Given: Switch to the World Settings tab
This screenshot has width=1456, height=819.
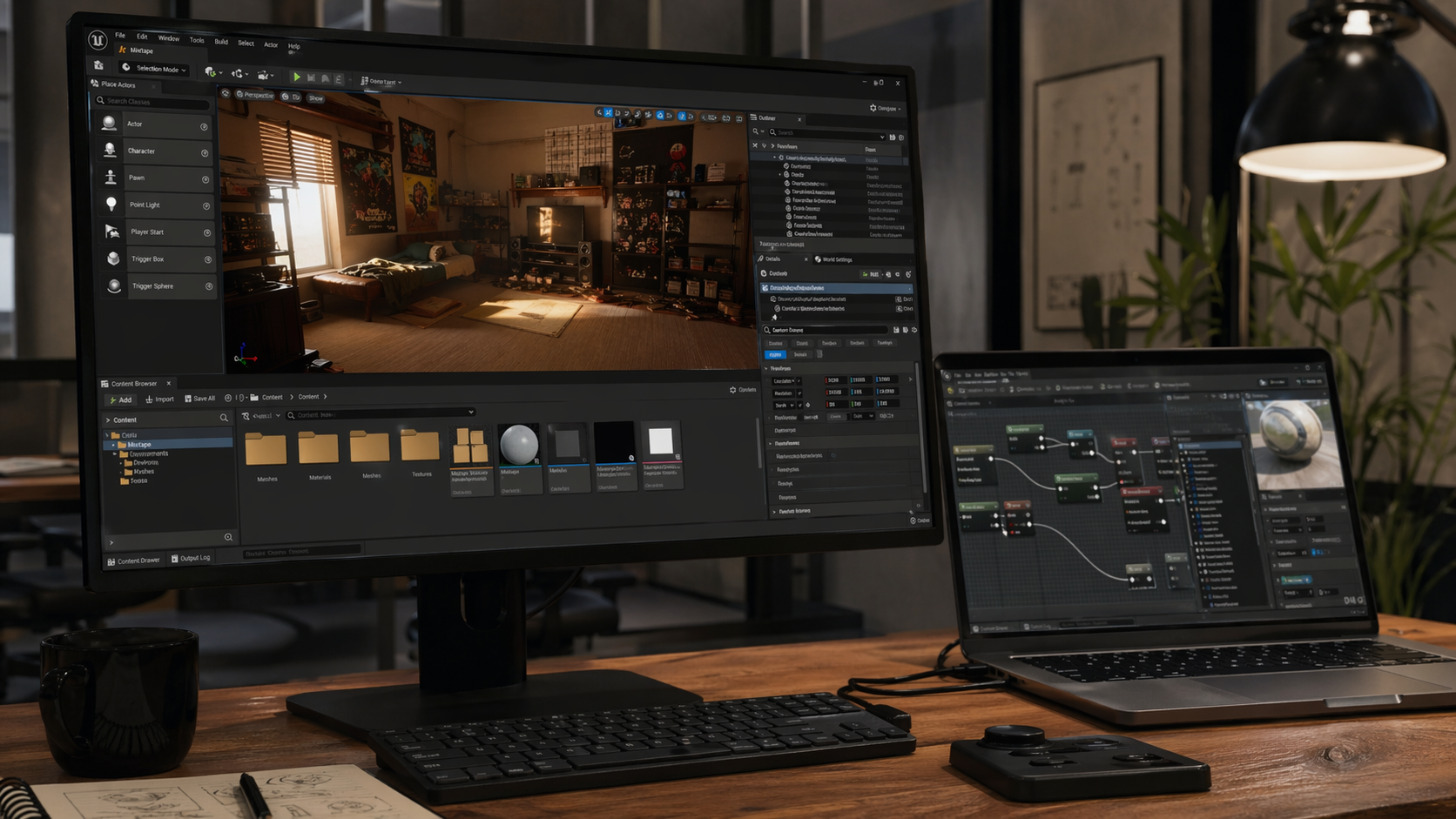Looking at the screenshot, I should [833, 259].
